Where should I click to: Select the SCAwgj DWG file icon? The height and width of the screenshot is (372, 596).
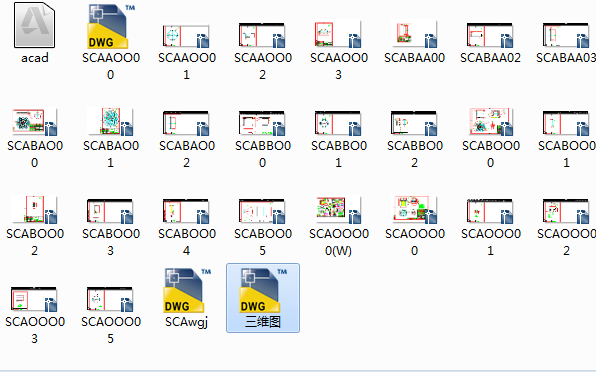186,290
